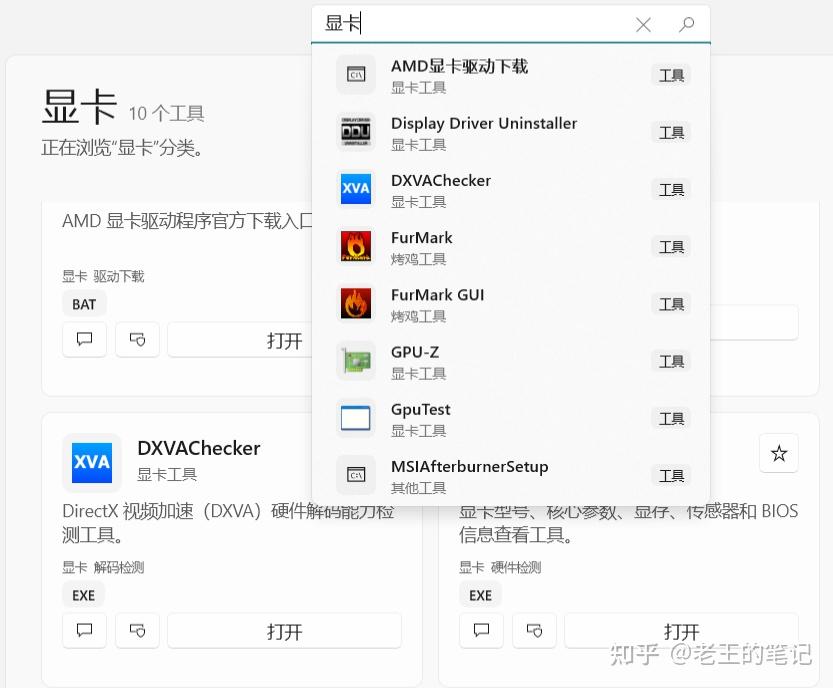Choose the MSIAfterburnerSetup result title
This screenshot has height=688, width=833.
[470, 466]
